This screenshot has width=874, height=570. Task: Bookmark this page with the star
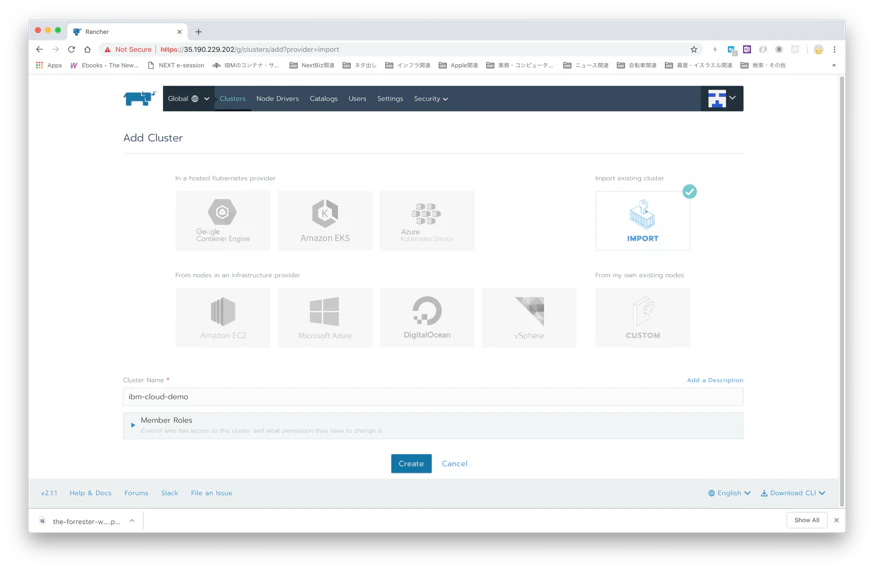[694, 49]
